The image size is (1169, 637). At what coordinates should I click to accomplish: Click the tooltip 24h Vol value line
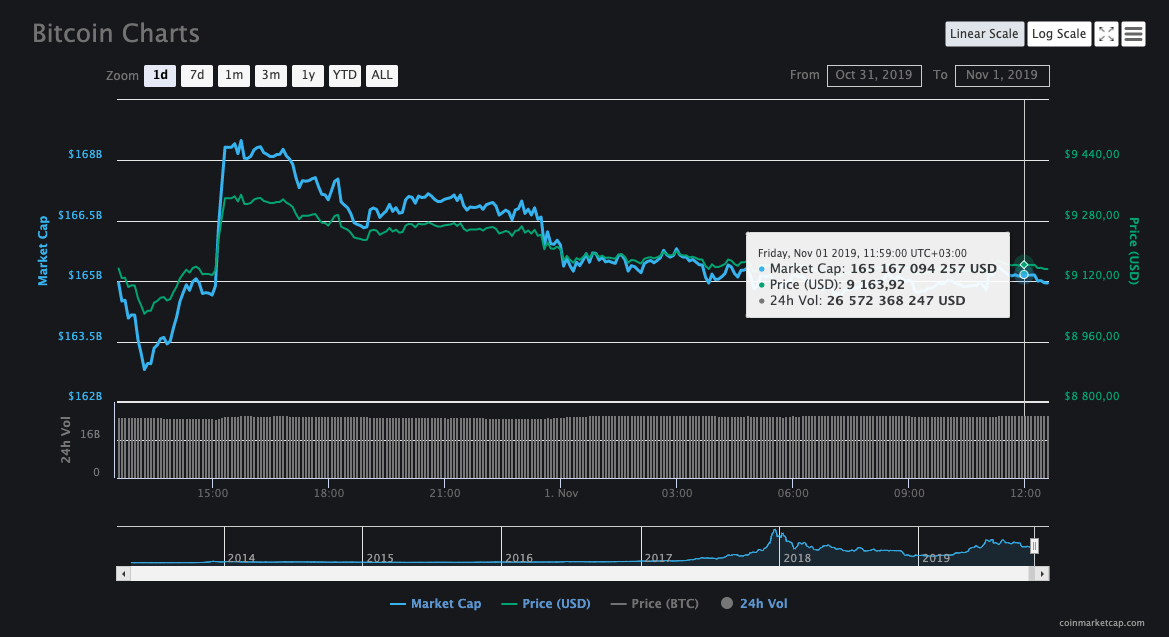tap(862, 301)
